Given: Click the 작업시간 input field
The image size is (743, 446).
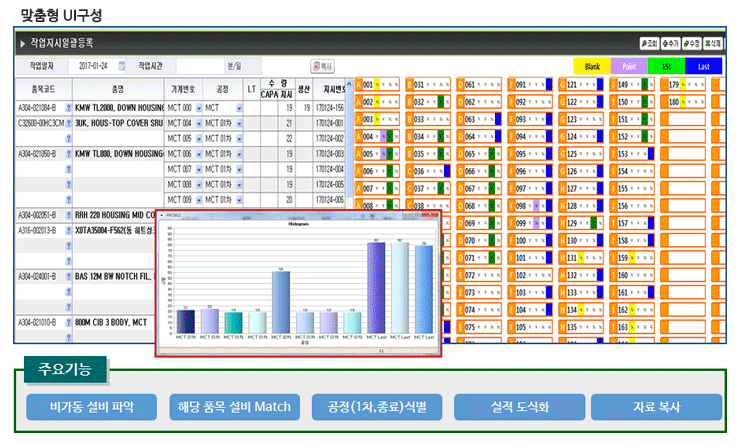Looking at the screenshot, I should (x=200, y=66).
